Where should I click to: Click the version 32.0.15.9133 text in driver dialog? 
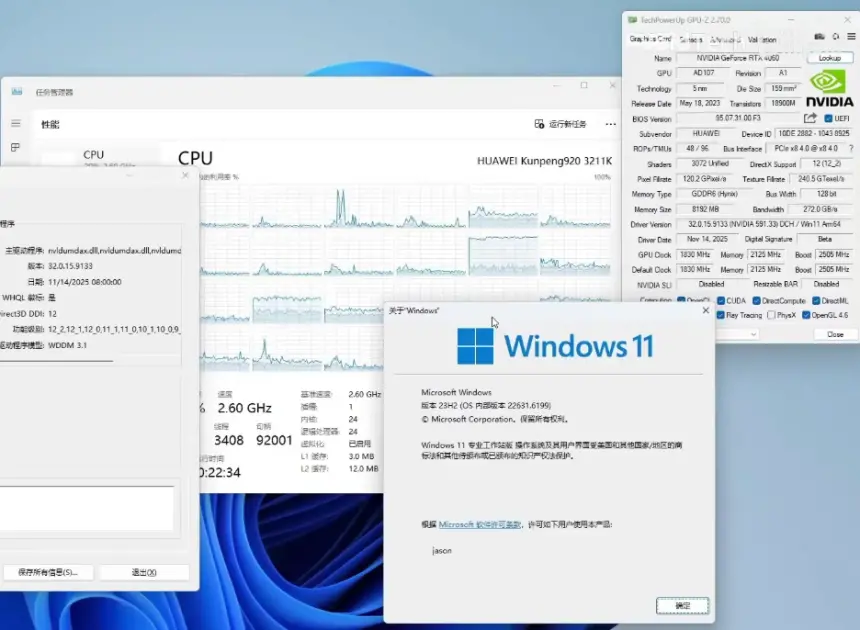pyautogui.click(x=70, y=266)
